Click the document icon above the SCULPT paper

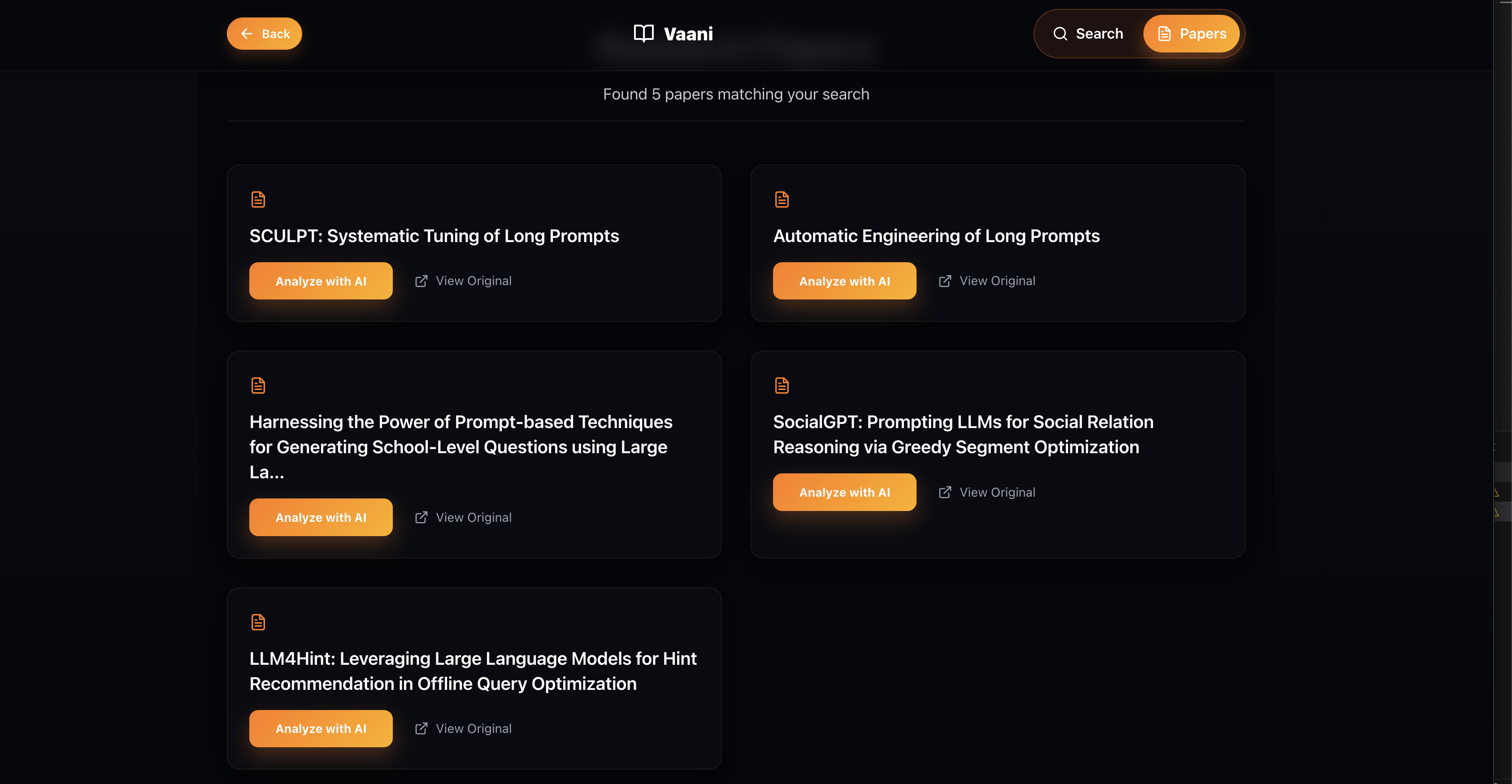tap(258, 199)
